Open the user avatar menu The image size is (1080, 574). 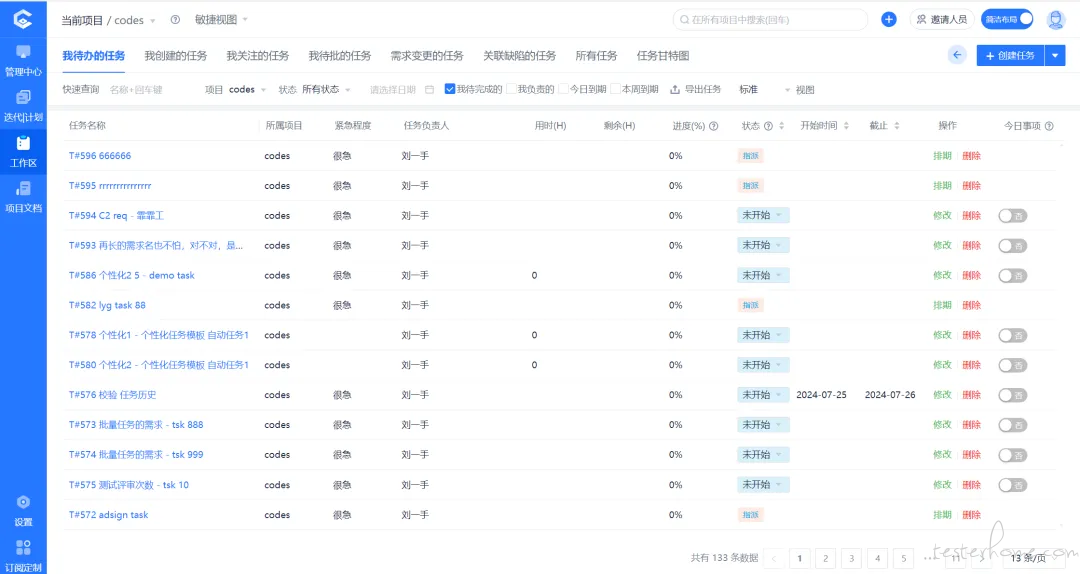tap(1055, 19)
